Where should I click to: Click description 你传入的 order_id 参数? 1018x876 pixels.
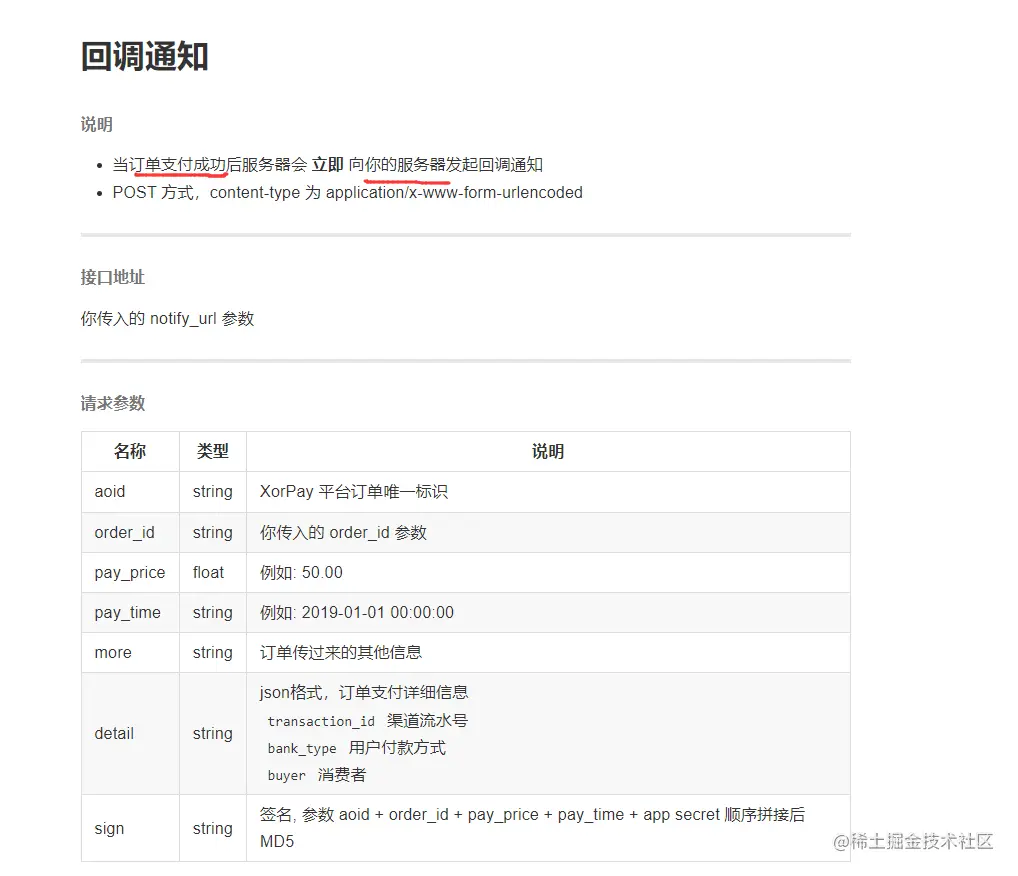point(343,532)
